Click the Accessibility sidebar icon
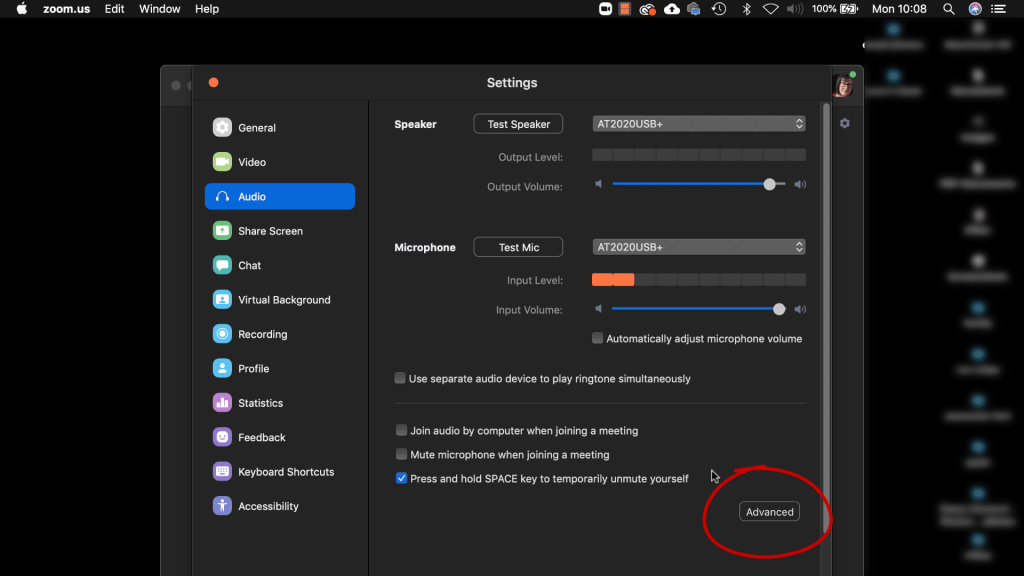This screenshot has width=1024, height=576. click(222, 506)
